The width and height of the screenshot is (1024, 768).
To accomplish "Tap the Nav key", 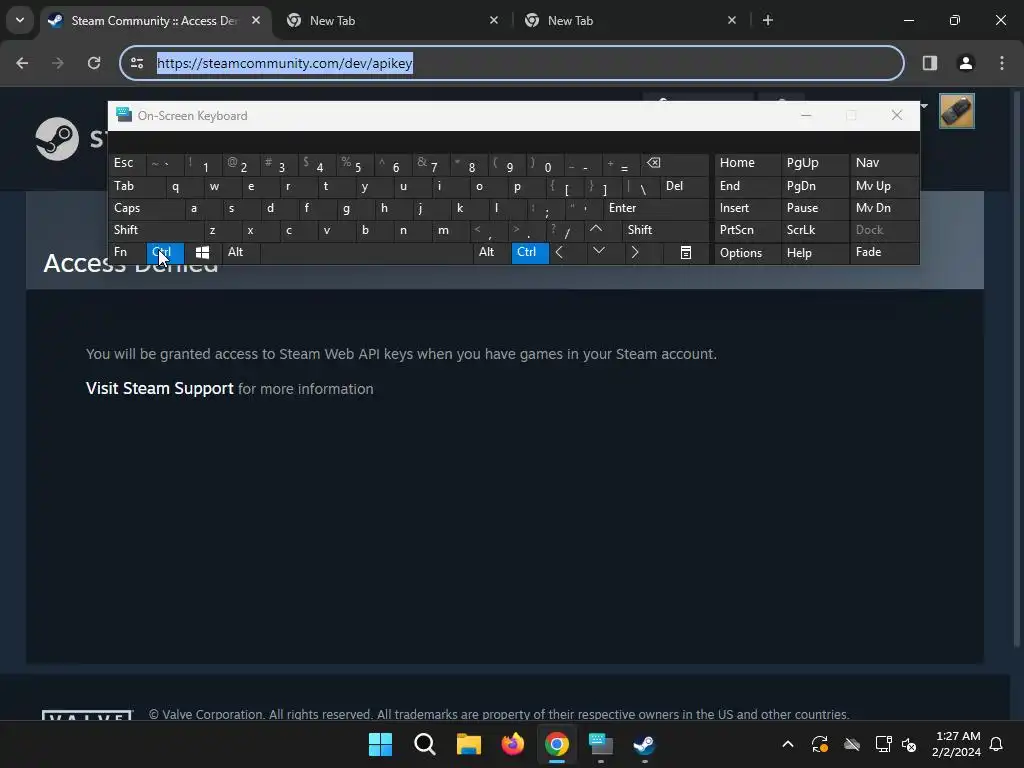I will (x=884, y=163).
